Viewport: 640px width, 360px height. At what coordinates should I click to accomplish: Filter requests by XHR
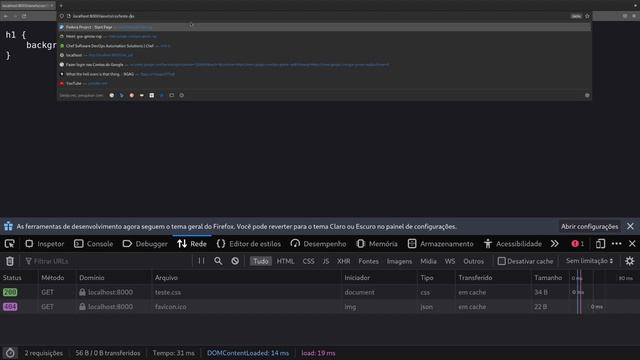click(x=344, y=261)
